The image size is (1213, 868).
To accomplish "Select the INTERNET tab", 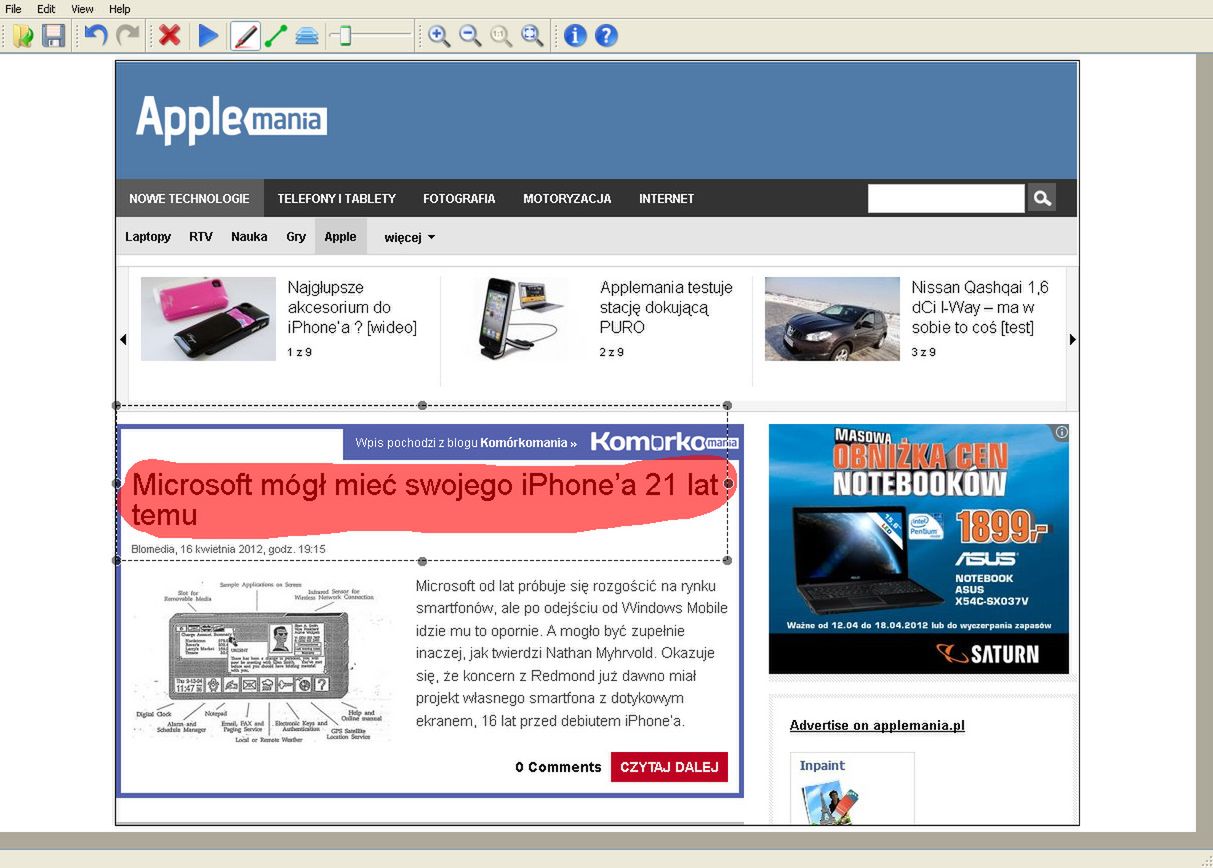I will pos(666,198).
